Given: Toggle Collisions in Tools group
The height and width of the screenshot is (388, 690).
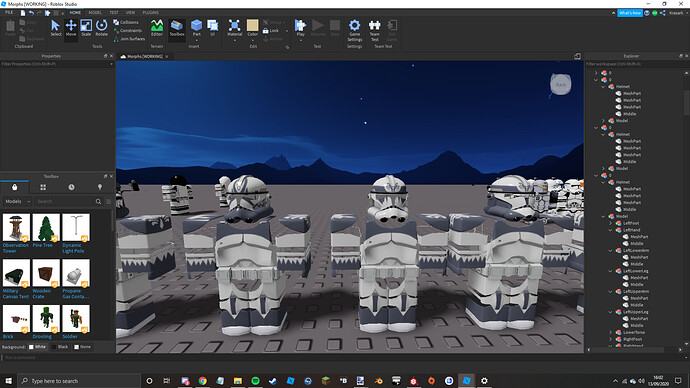Looking at the screenshot, I should click(126, 22).
